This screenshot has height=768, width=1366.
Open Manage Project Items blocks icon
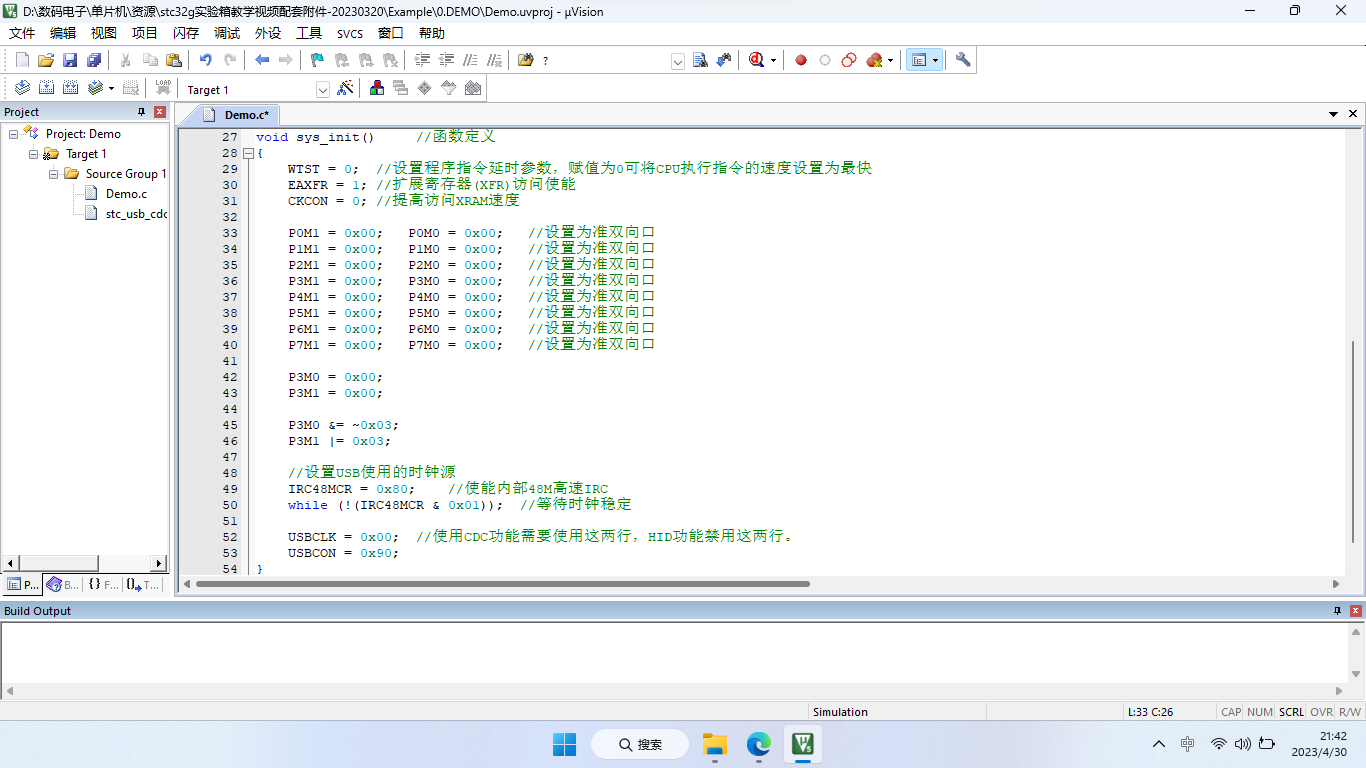[377, 88]
